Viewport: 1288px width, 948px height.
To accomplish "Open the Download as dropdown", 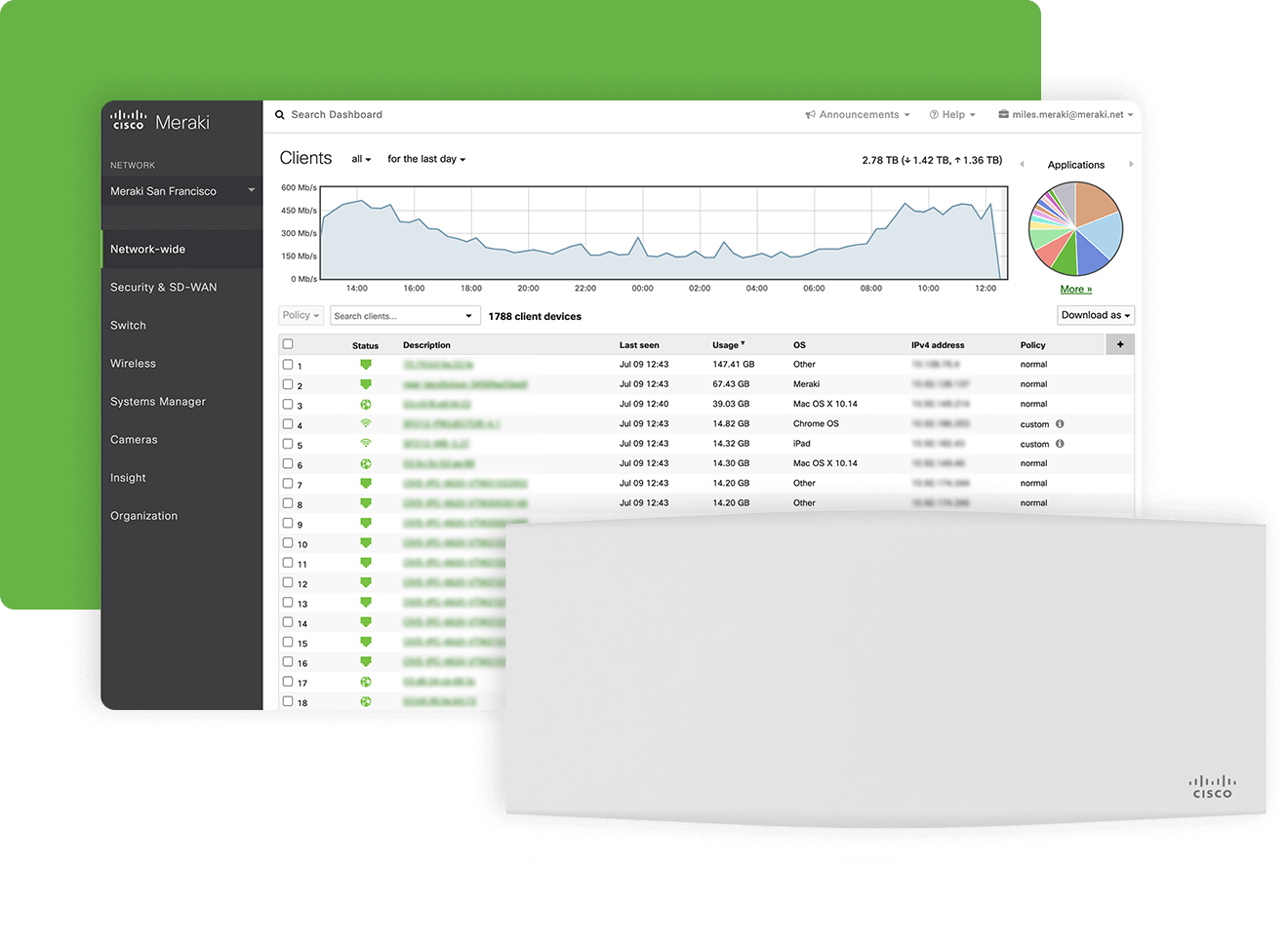I will coord(1095,315).
